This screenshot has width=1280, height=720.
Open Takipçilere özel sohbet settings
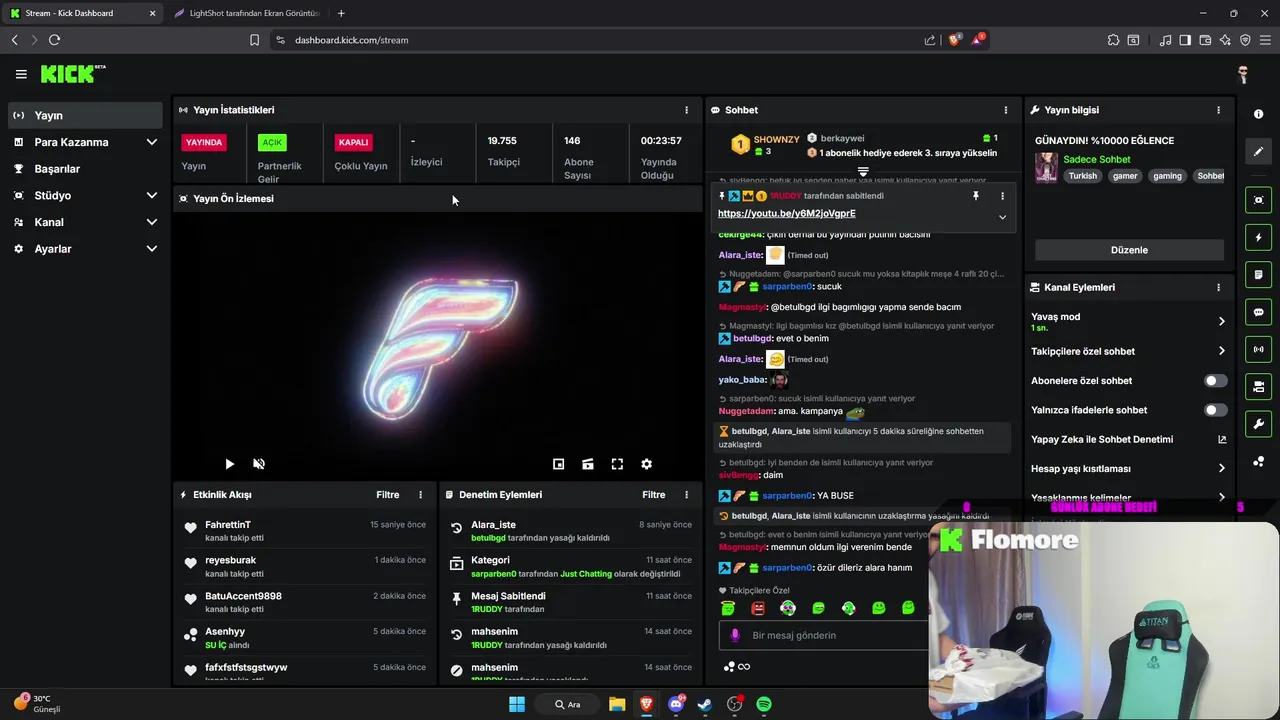click(1128, 351)
